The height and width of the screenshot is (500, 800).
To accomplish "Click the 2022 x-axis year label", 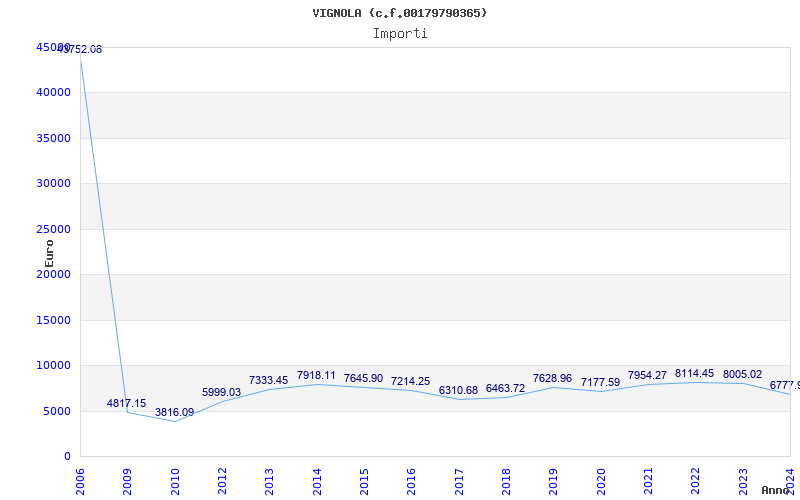I will coord(695,482).
